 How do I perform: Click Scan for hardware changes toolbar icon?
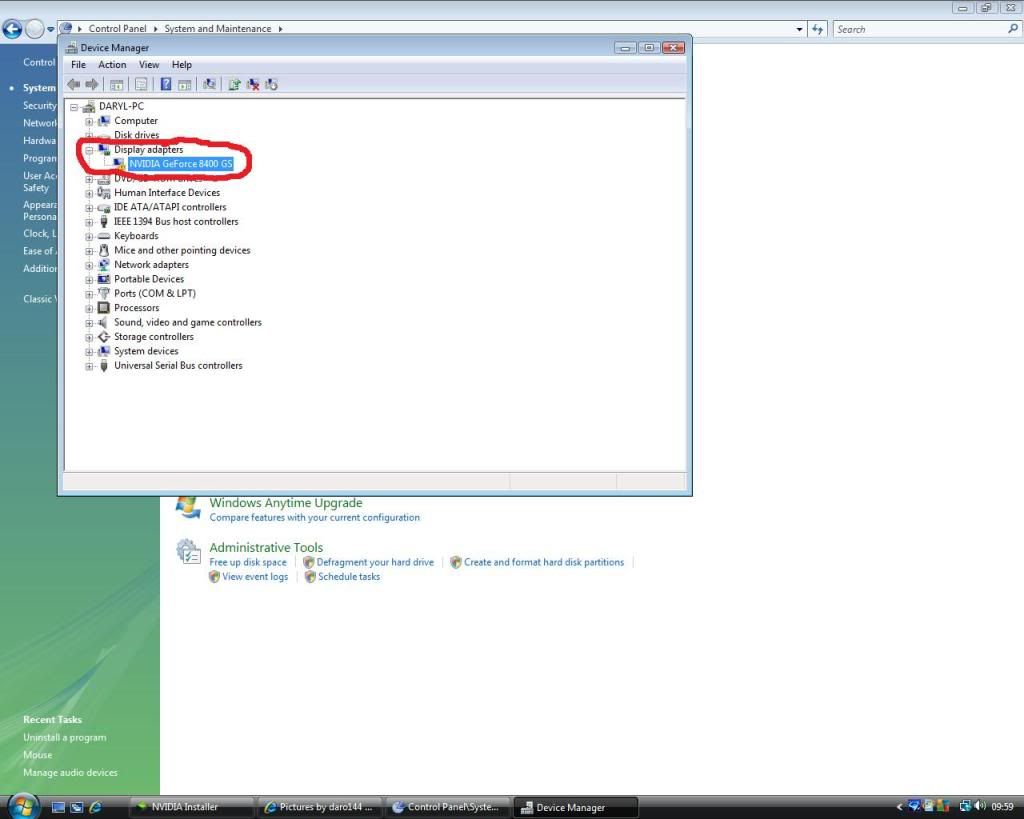(x=210, y=84)
